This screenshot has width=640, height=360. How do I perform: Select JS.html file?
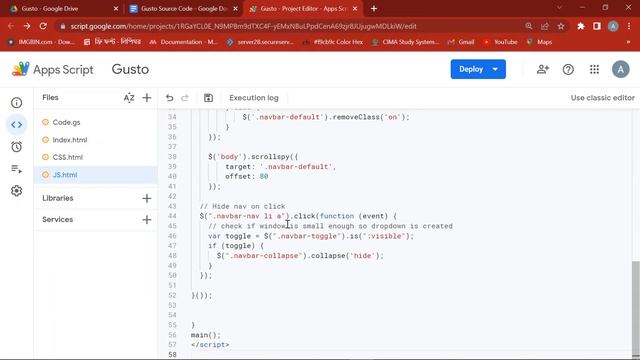96,175
